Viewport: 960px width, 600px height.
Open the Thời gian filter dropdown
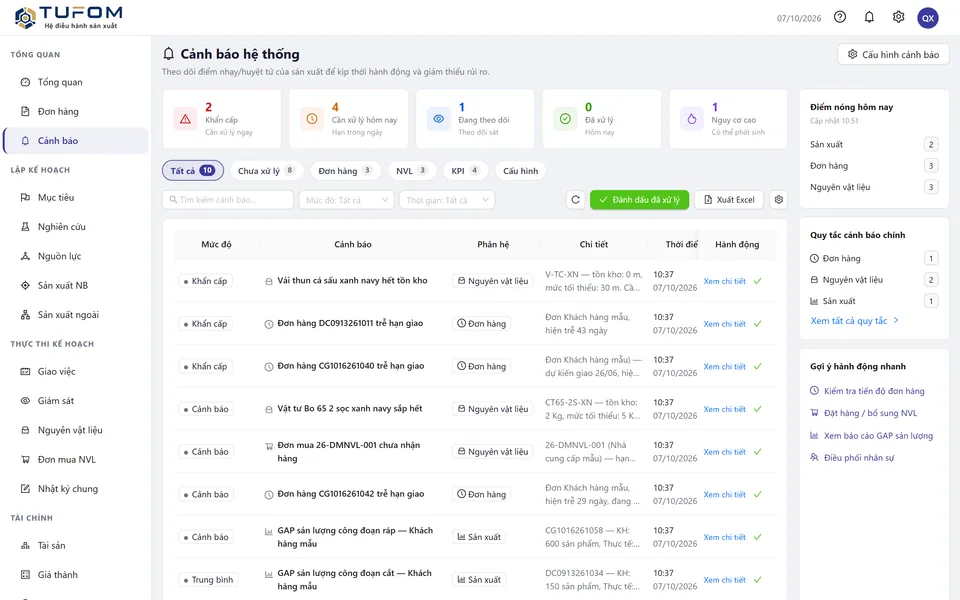click(447, 200)
